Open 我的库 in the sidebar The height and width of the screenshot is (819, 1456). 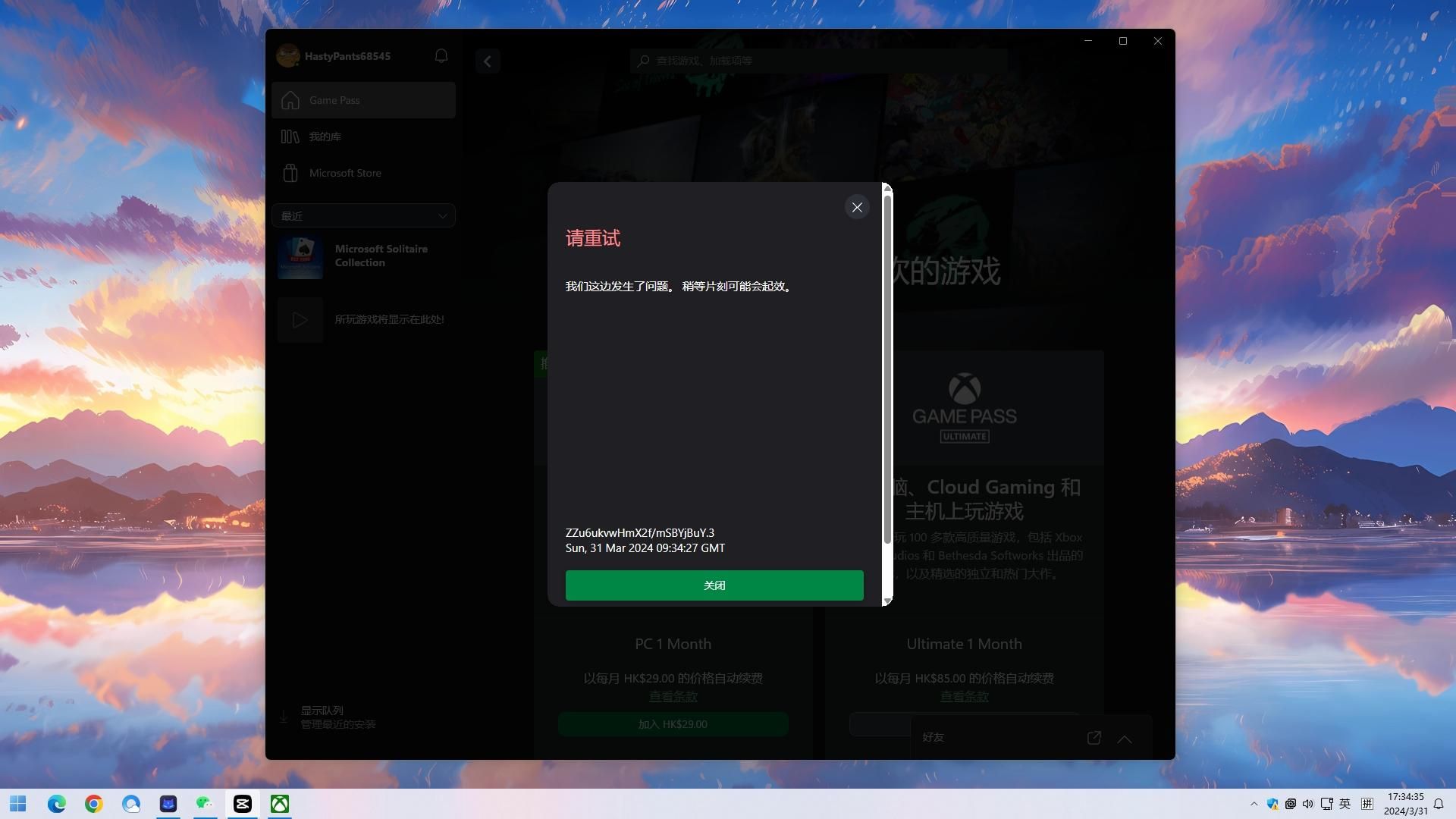pos(363,136)
